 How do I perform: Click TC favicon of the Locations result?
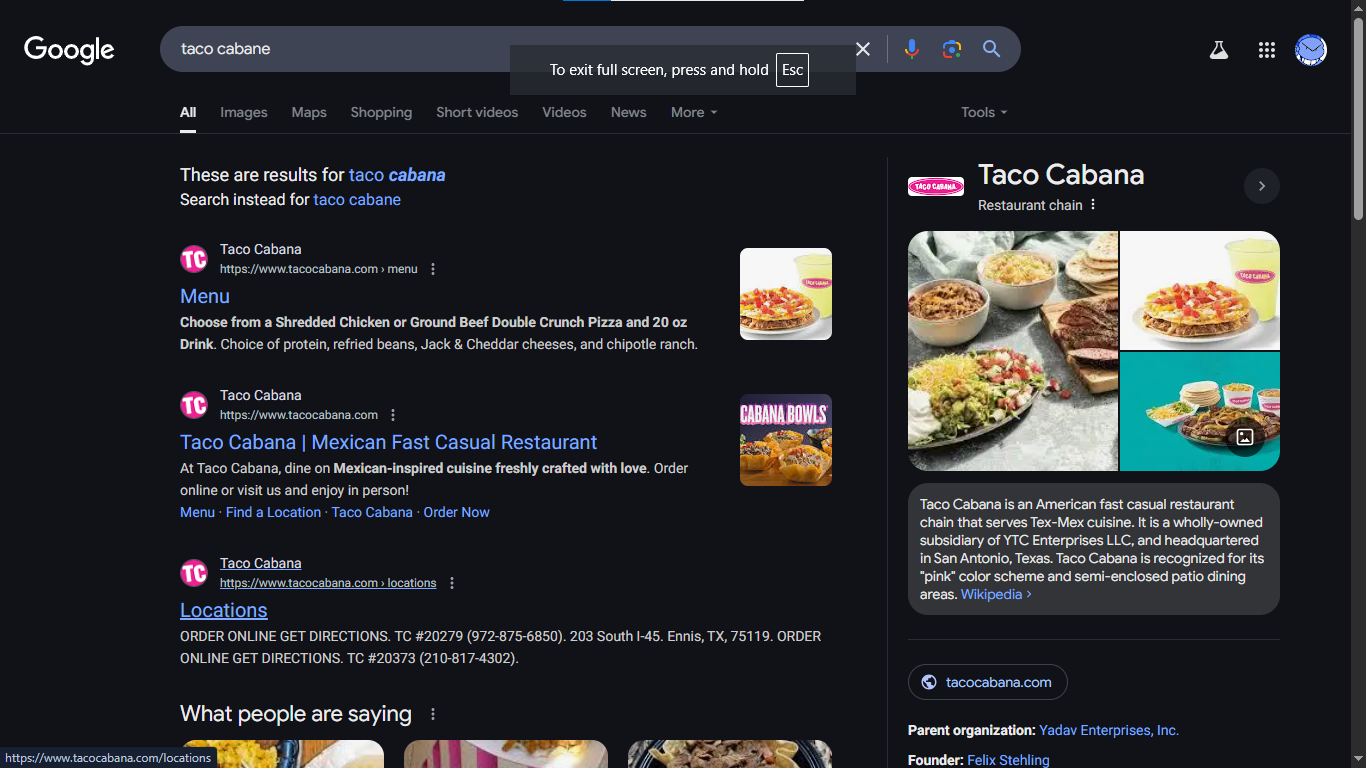194,573
